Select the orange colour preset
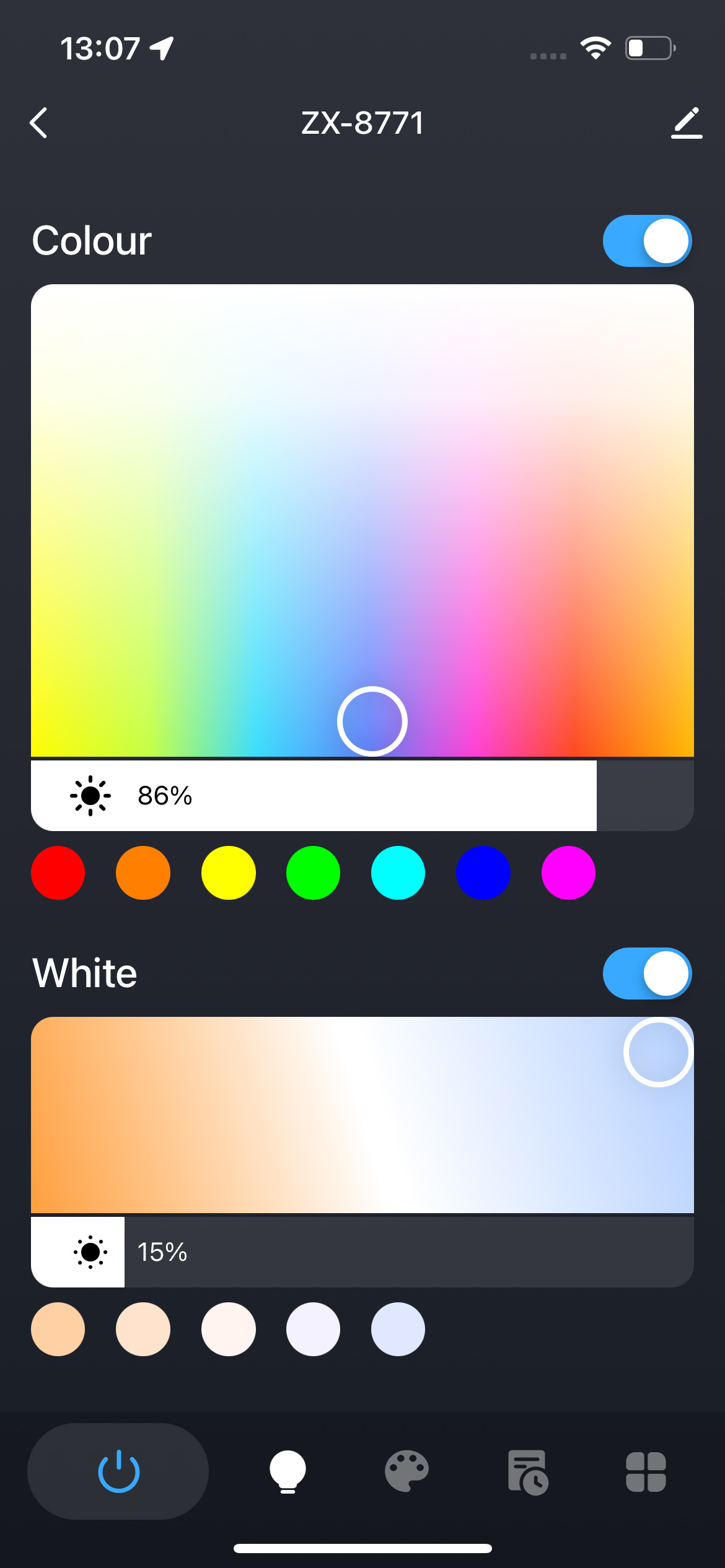 143,873
